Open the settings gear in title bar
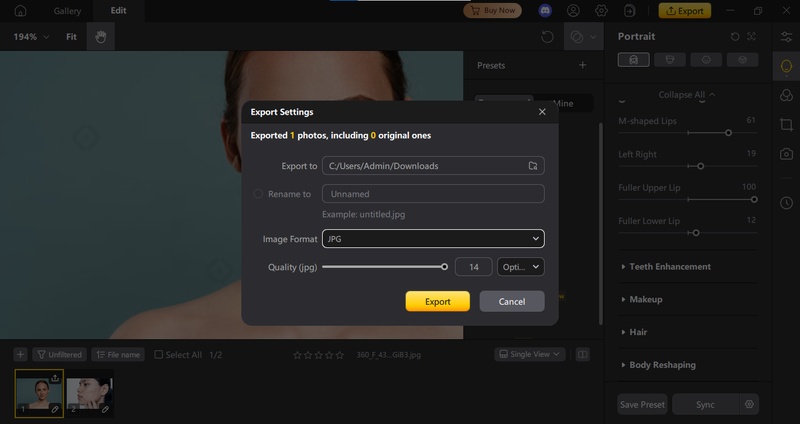 coord(602,11)
